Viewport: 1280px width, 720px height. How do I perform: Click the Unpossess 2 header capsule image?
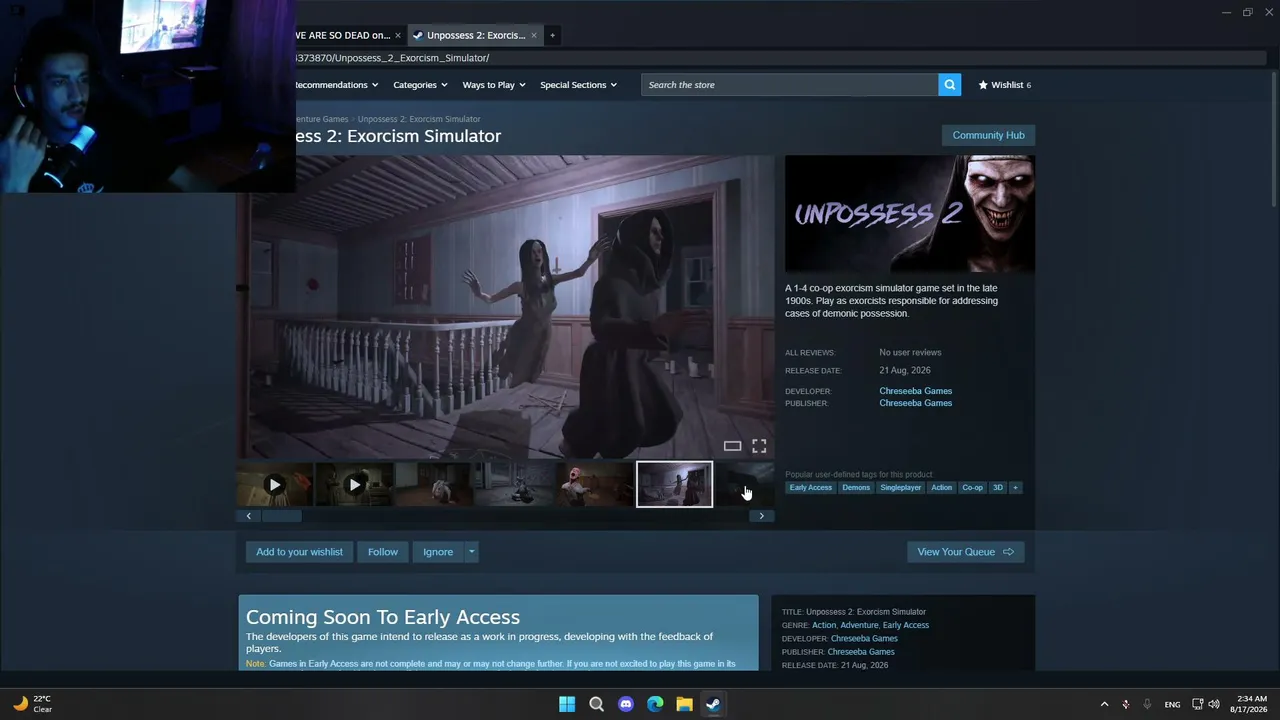[x=910, y=214]
